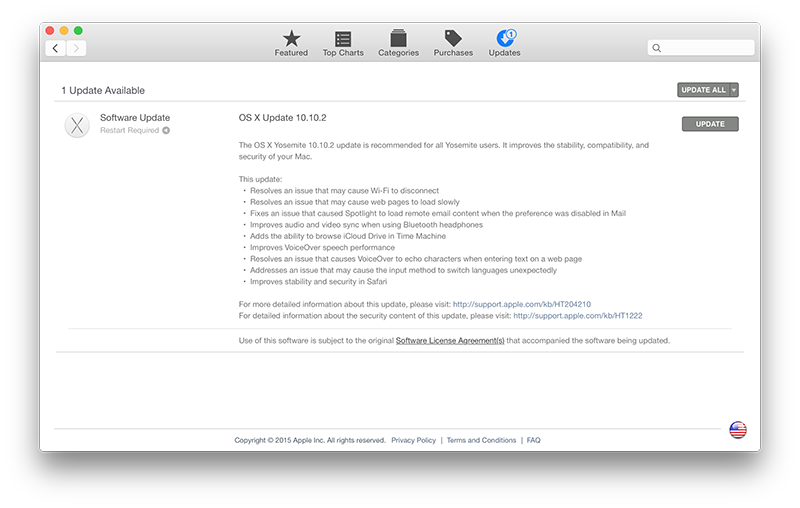800x508 pixels.
Task: Click the '1 Update Available' heading
Action: 103,90
